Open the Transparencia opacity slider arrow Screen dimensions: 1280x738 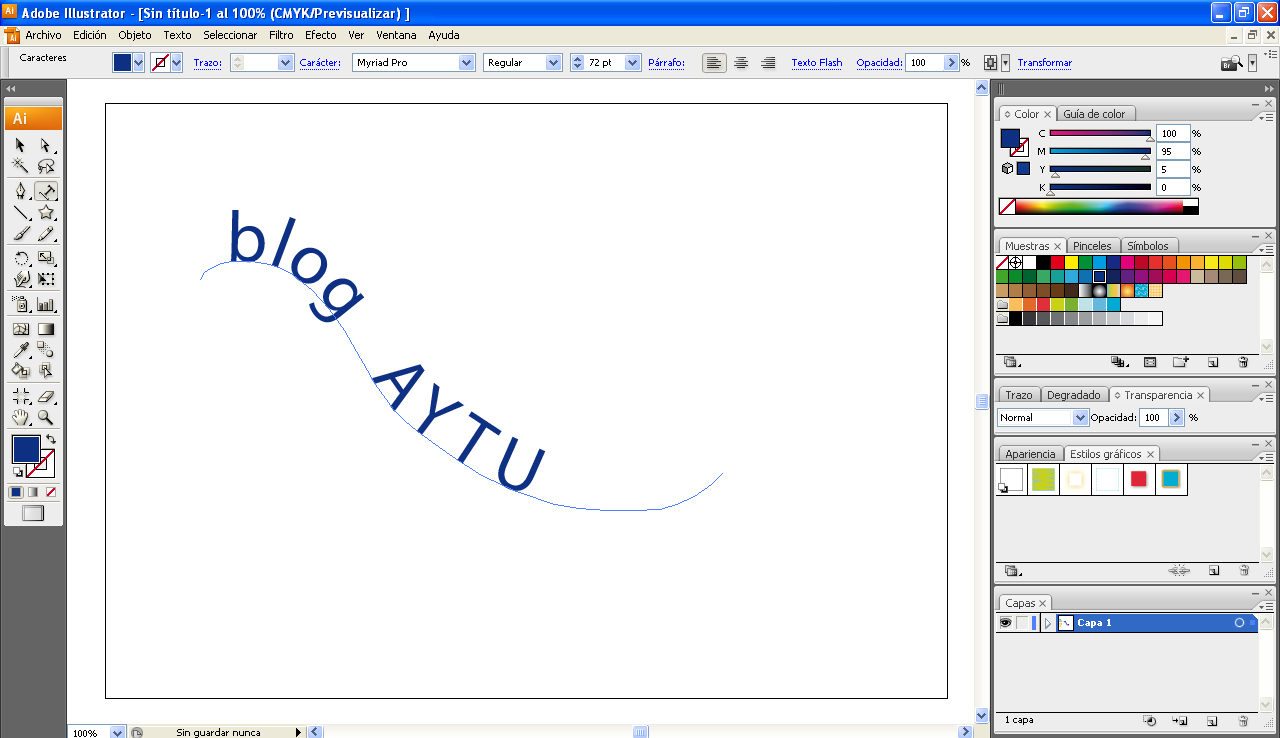1176,417
